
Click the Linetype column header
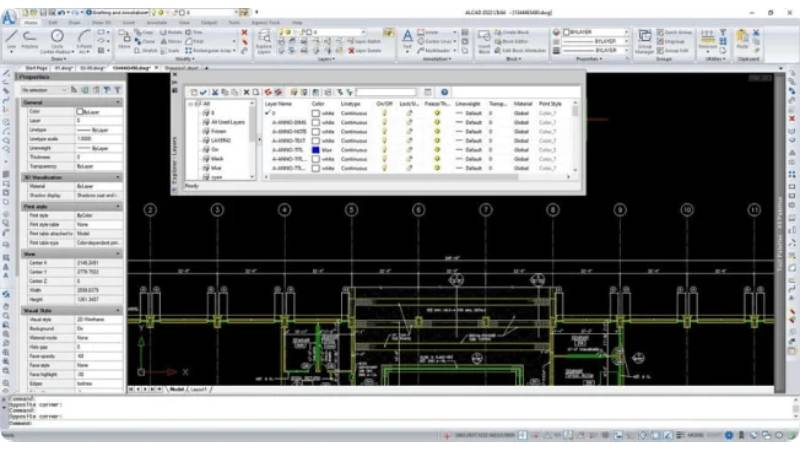tap(351, 104)
